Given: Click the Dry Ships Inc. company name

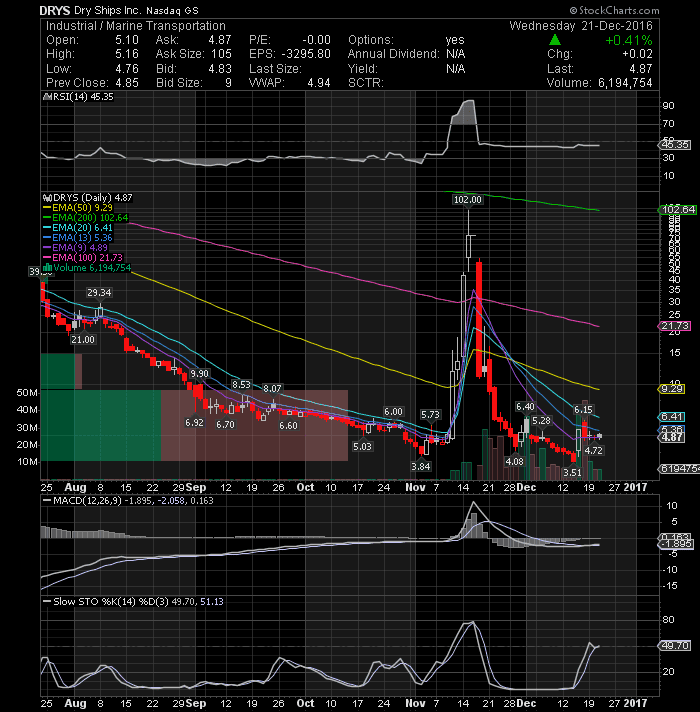Looking at the screenshot, I should 108,10.
